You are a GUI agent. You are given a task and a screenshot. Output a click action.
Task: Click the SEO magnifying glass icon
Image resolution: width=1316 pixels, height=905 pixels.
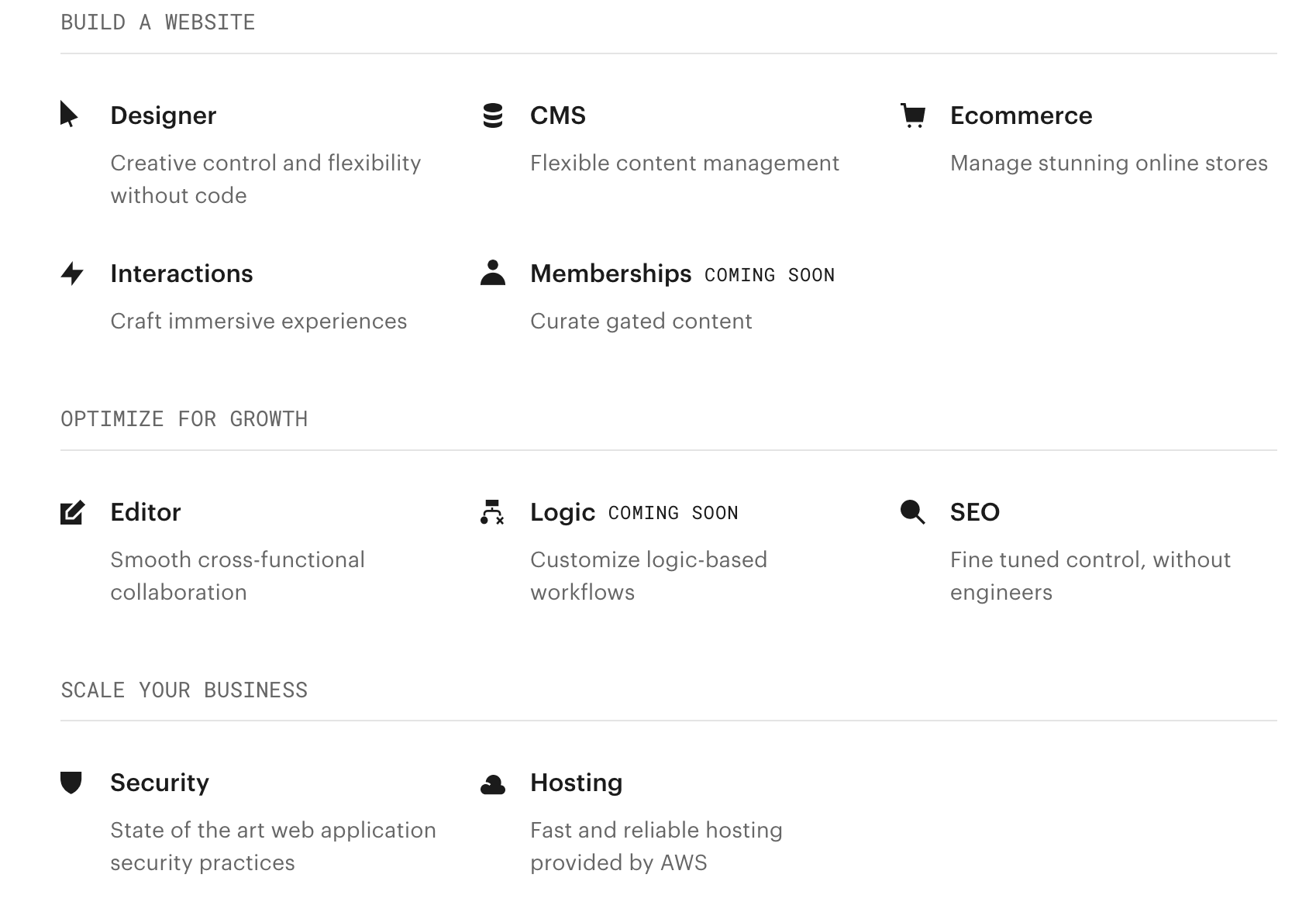(913, 512)
